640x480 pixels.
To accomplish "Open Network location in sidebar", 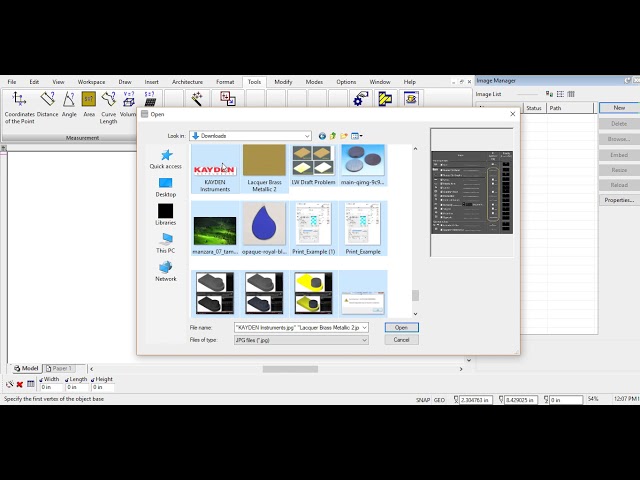I will pyautogui.click(x=166, y=271).
